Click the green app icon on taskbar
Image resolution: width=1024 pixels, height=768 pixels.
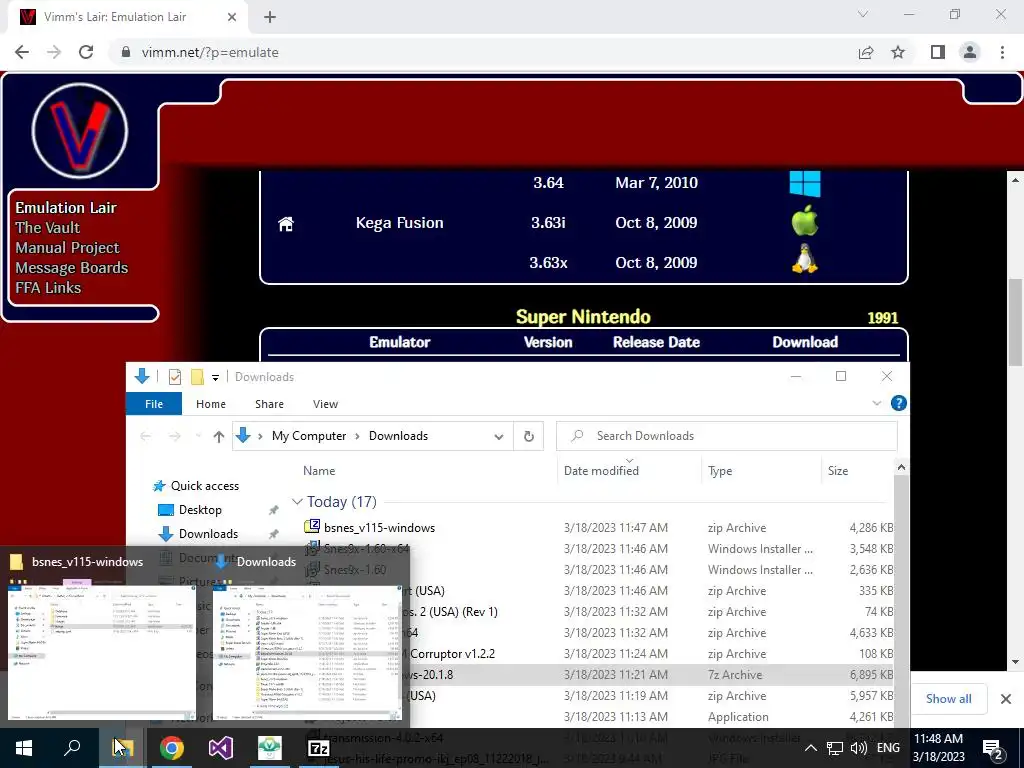click(270, 748)
